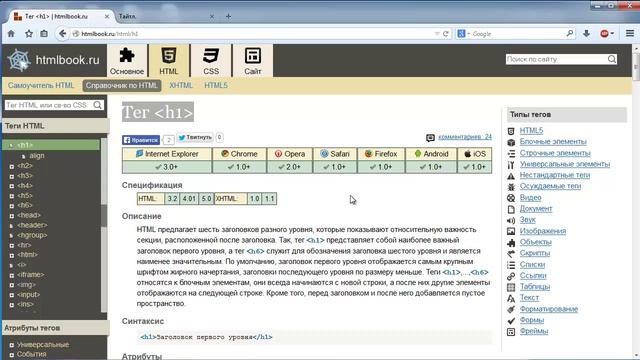Expand the <head> tree node
The width and height of the screenshot is (640, 360).
click(12, 216)
